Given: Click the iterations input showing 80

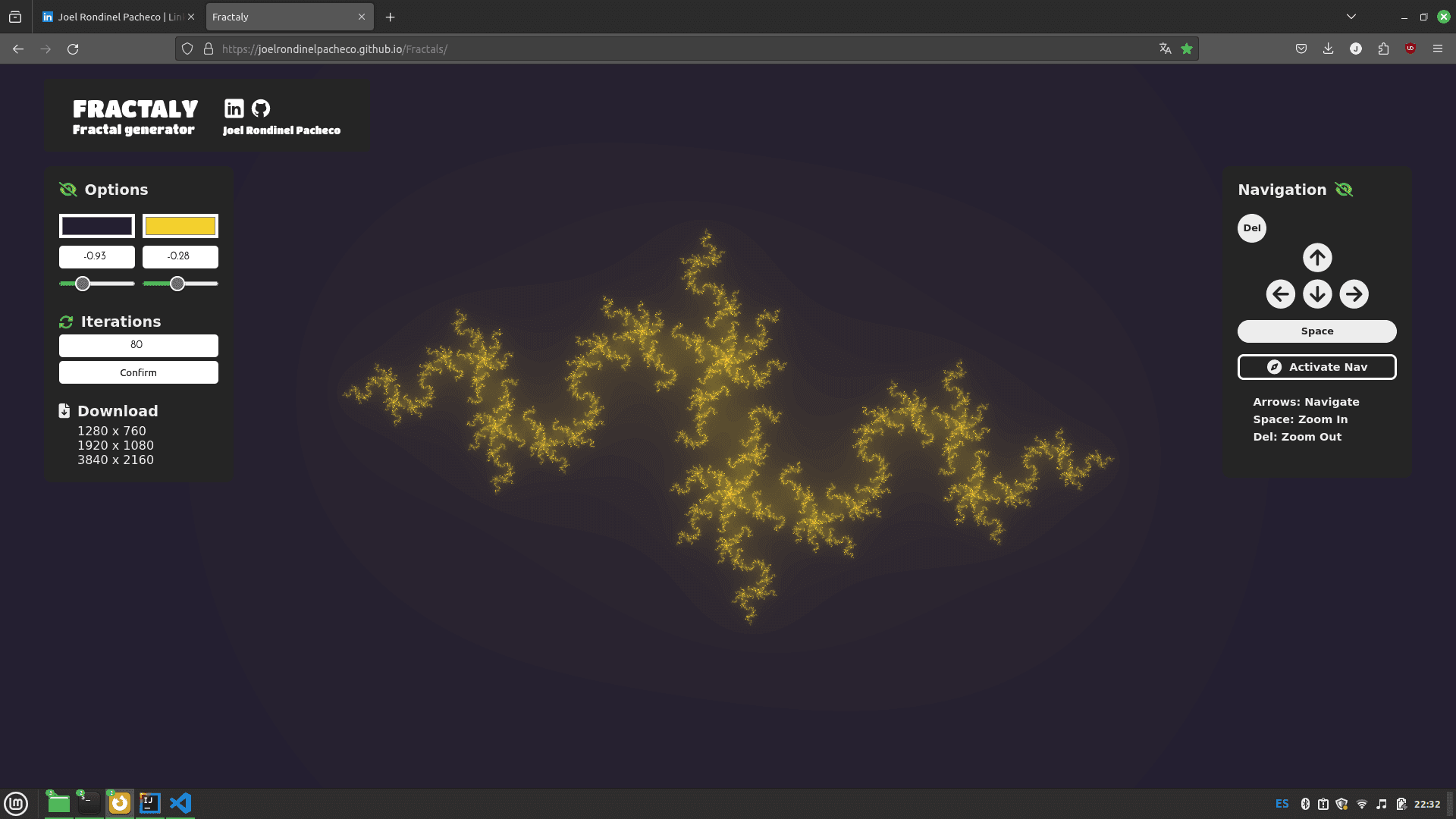Looking at the screenshot, I should coord(138,345).
